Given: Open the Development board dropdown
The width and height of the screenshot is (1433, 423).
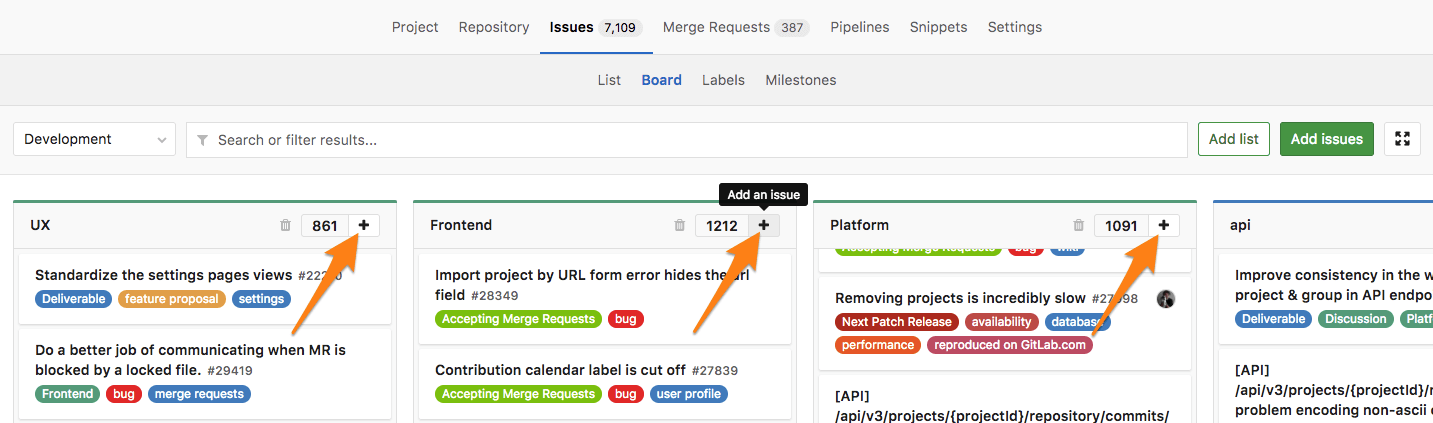Looking at the screenshot, I should click(x=94, y=139).
